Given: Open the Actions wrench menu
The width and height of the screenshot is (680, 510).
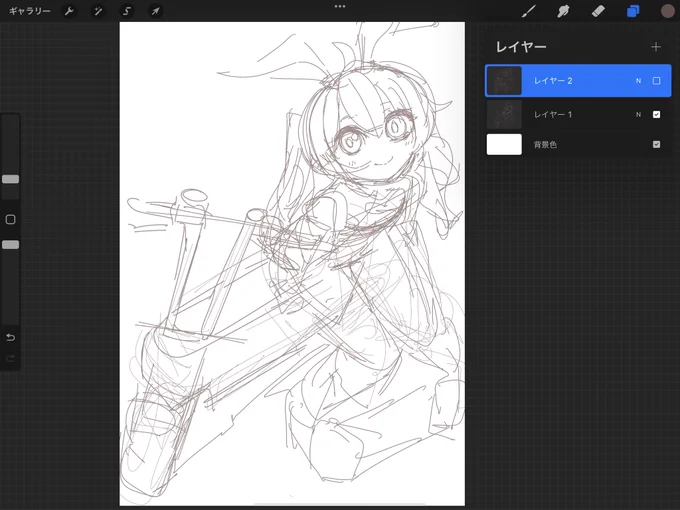Looking at the screenshot, I should coord(69,11).
